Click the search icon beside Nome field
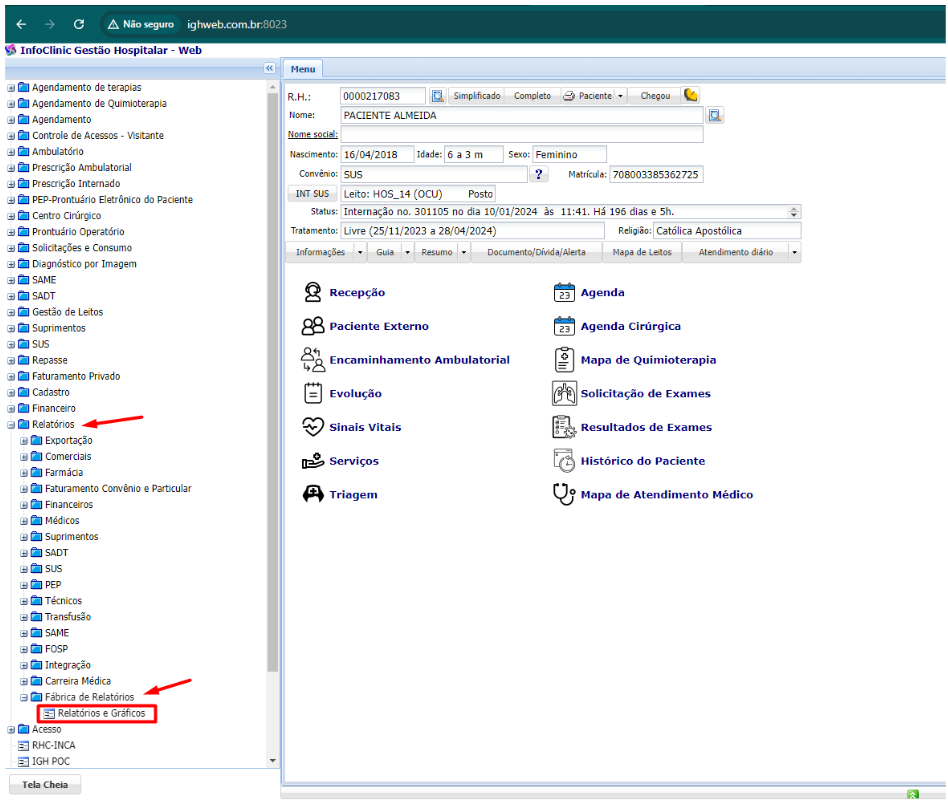The image size is (948, 804). [x=715, y=115]
